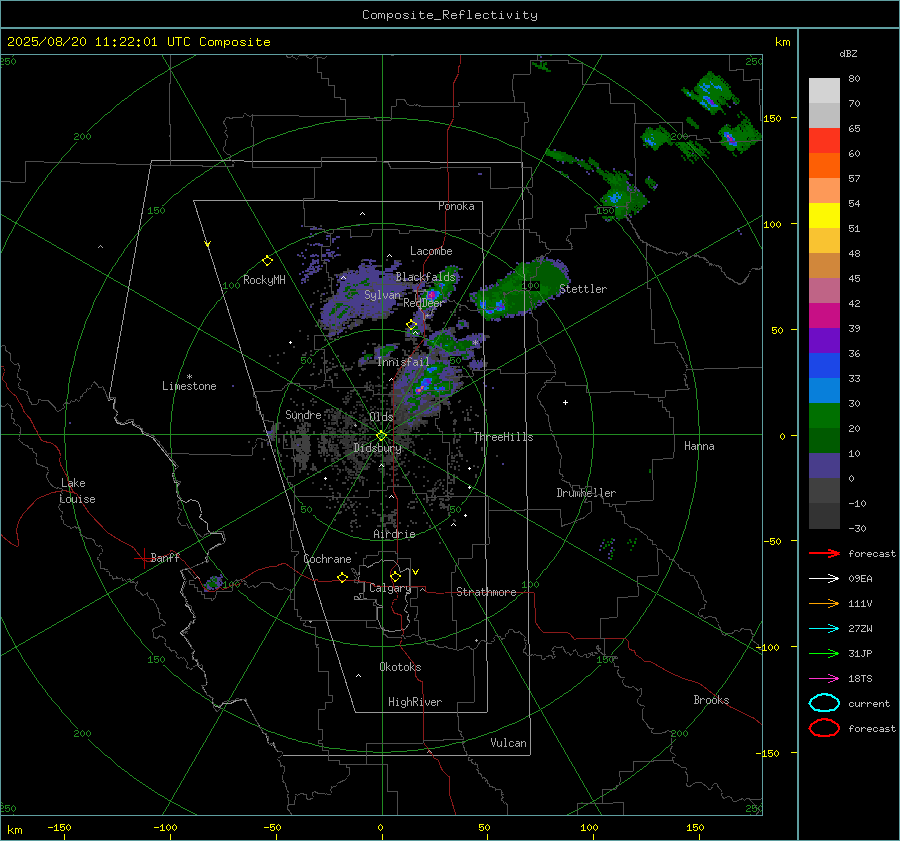Click the 'Airdrie' city label

click(x=394, y=534)
